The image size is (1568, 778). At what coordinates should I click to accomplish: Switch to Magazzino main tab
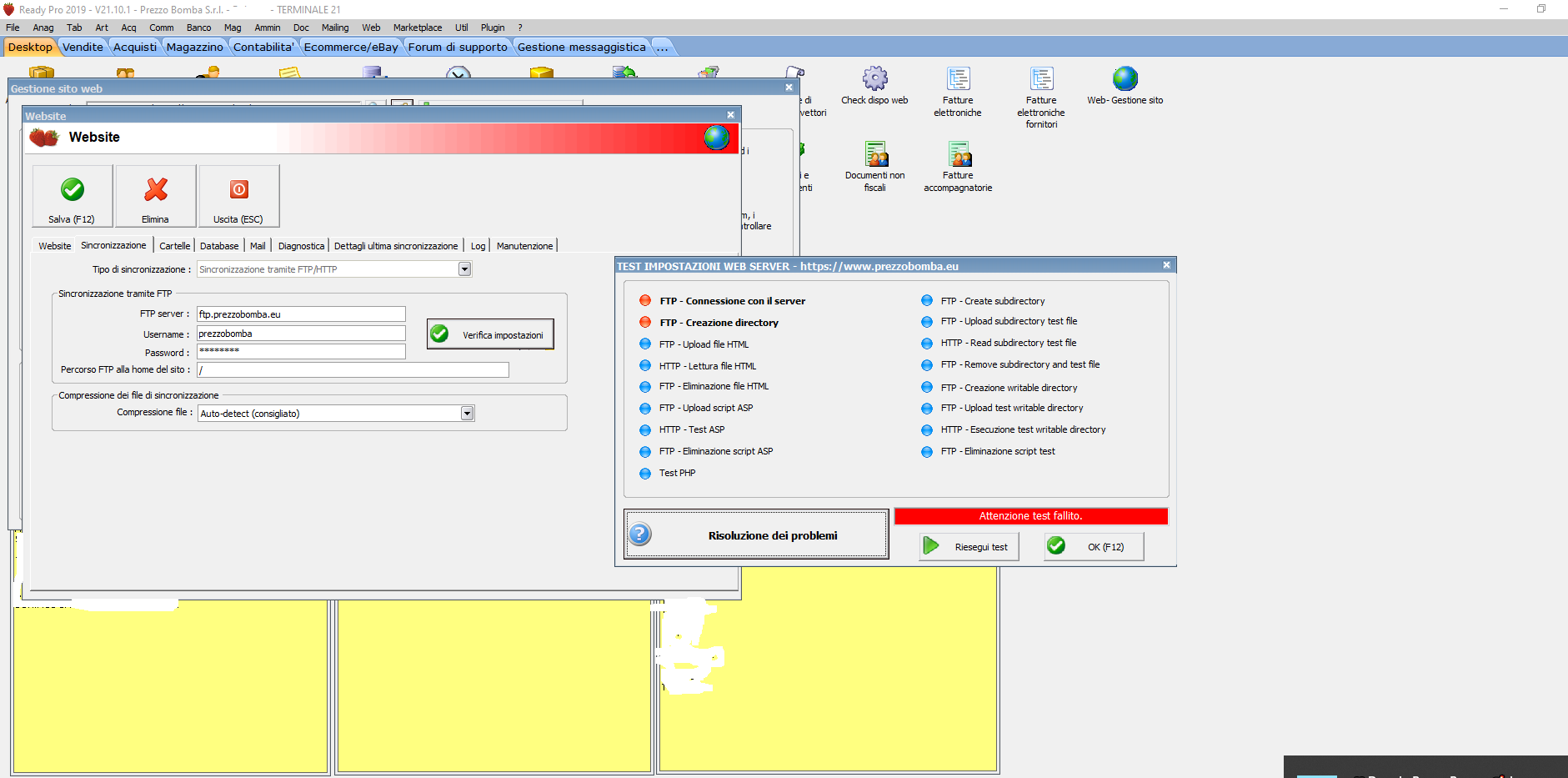(x=194, y=47)
